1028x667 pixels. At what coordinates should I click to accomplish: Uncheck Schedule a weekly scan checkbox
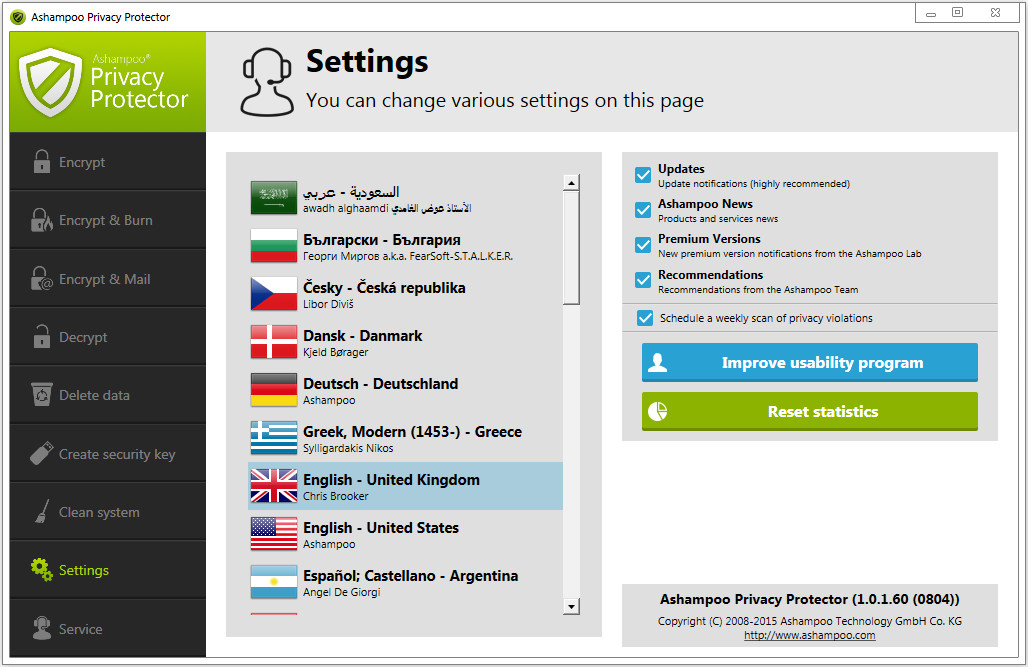[645, 318]
